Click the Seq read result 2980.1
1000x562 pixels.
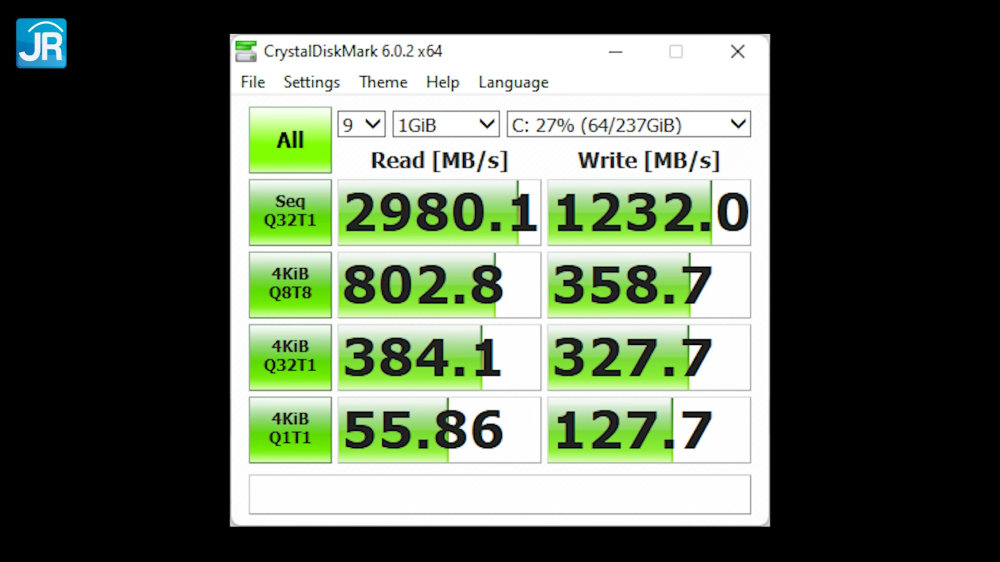pyautogui.click(x=439, y=212)
